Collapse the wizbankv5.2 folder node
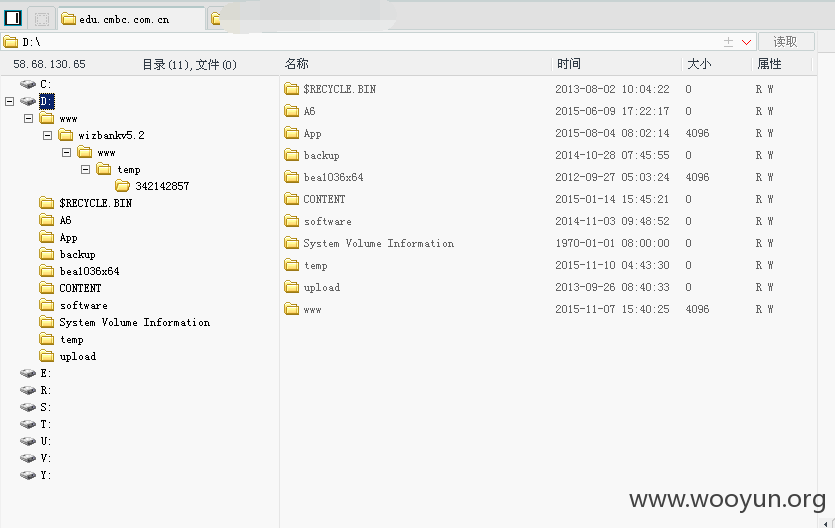The image size is (835, 528). click(47, 135)
